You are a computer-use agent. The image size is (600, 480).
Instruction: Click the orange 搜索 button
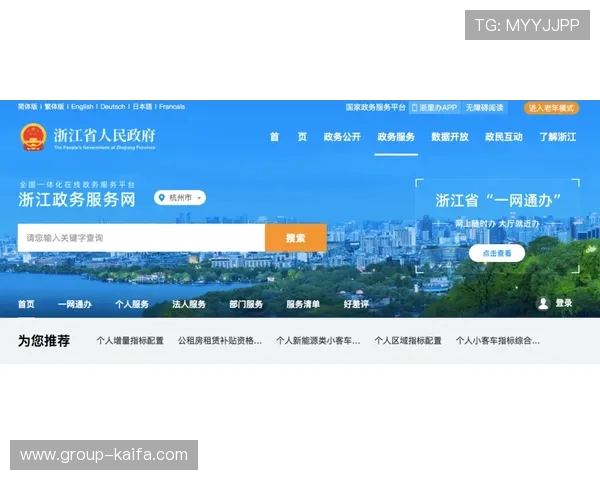click(x=296, y=238)
